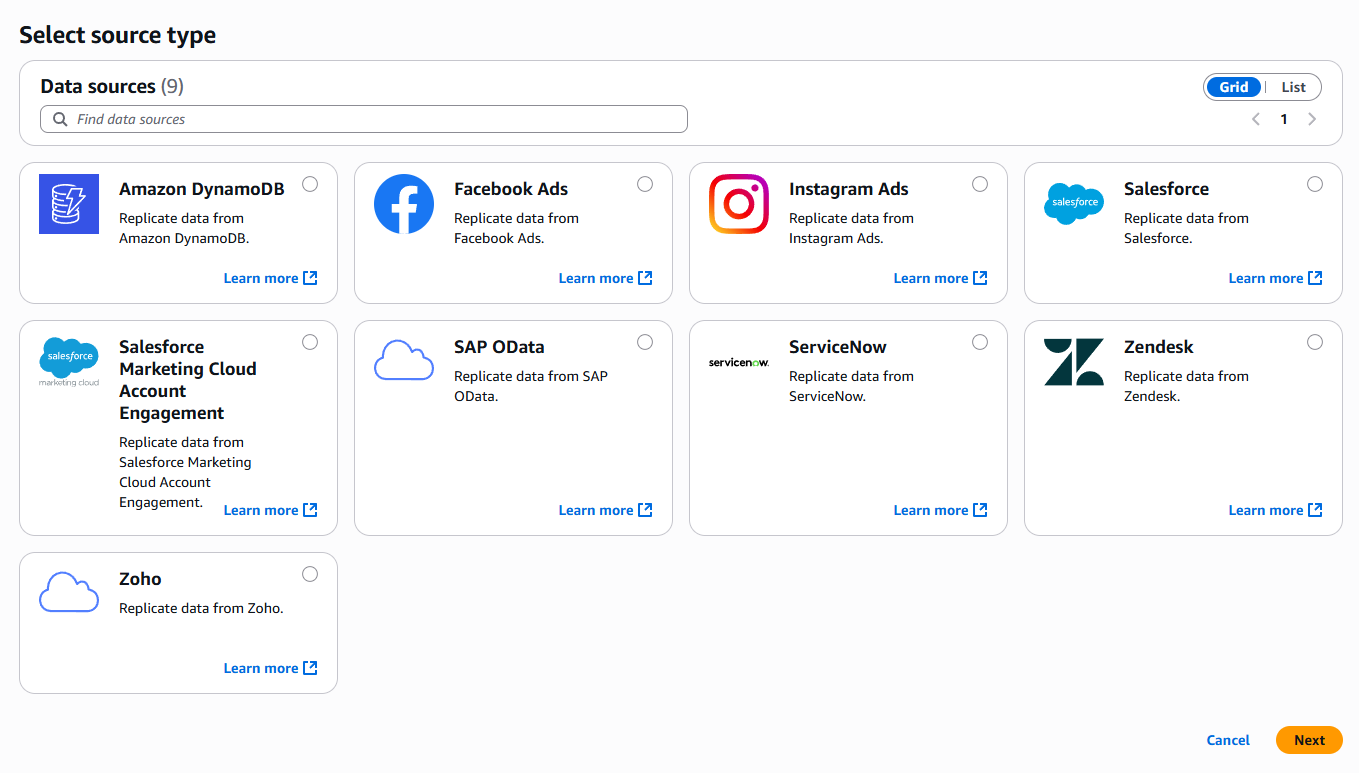Select the Amazon DynamoDB radio button
1359x773 pixels.
point(310,184)
